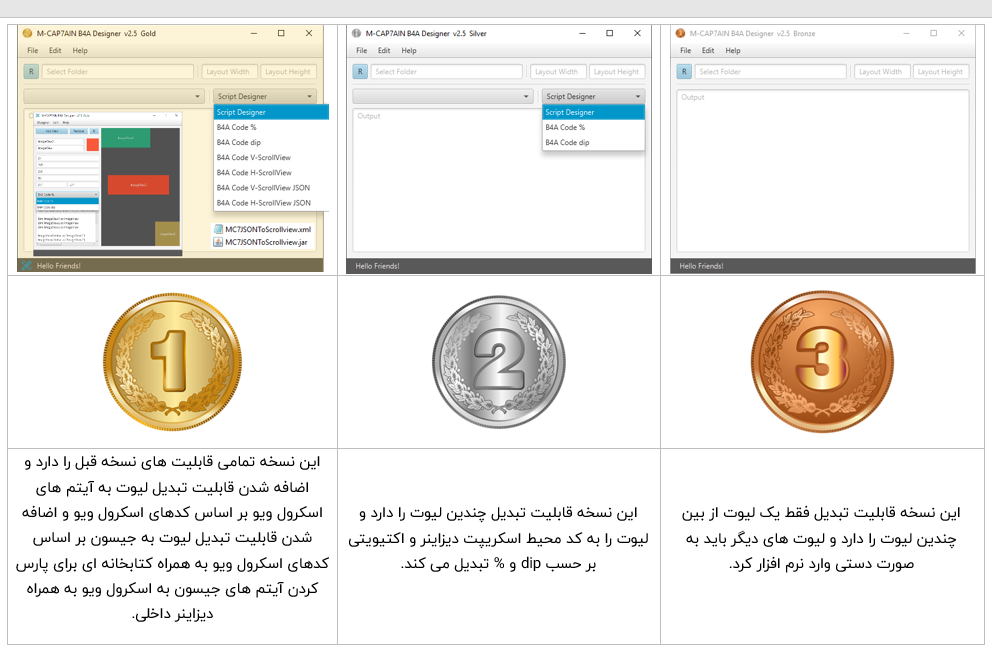Click the Layout Height field in Gold window
992x652 pixels.
click(x=289, y=72)
